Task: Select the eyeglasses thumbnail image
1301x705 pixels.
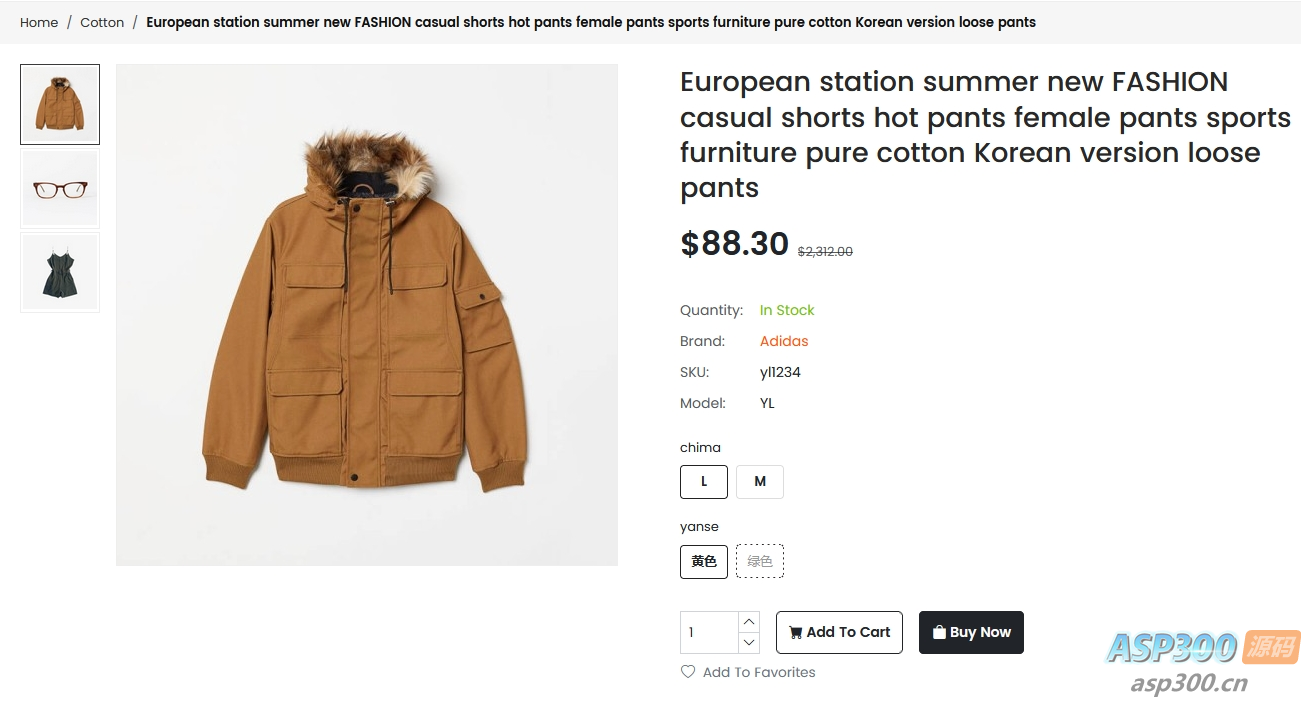Action: [60, 189]
